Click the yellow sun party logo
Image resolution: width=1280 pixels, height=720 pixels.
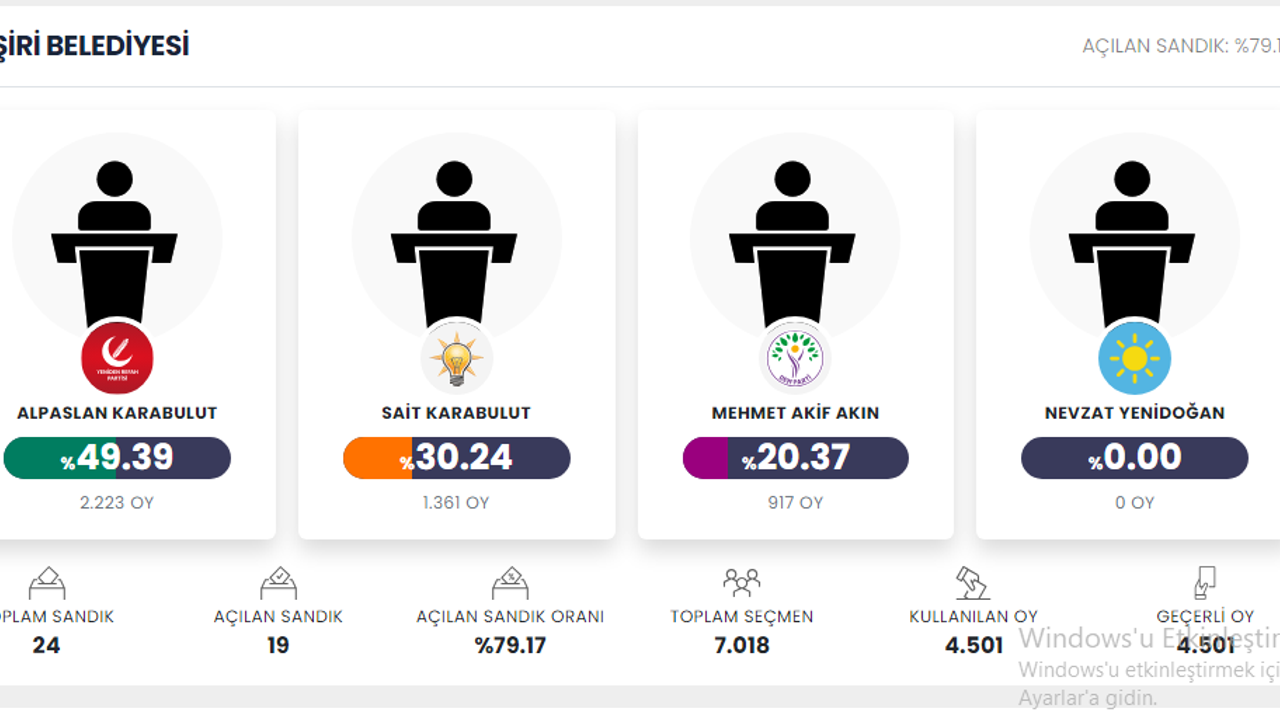[x=1135, y=358]
